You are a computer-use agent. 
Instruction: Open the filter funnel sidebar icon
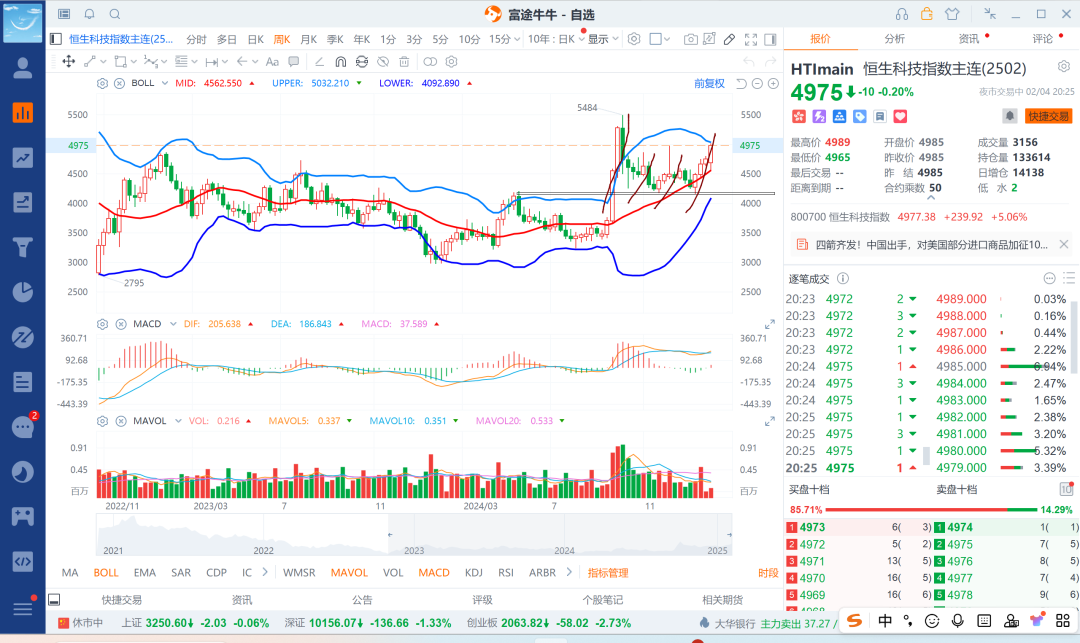coord(23,247)
